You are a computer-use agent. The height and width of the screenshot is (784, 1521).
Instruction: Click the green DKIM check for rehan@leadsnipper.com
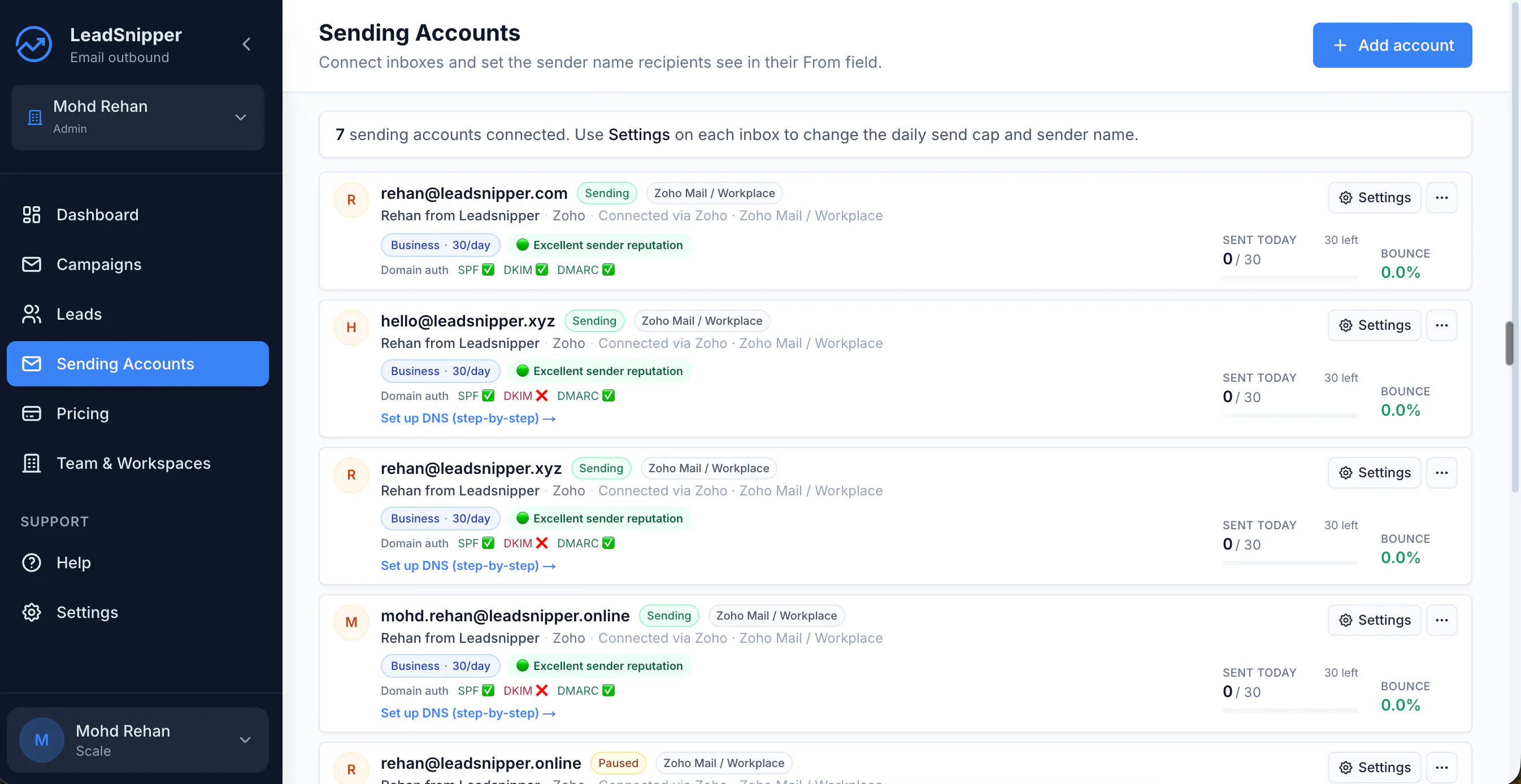click(x=541, y=270)
